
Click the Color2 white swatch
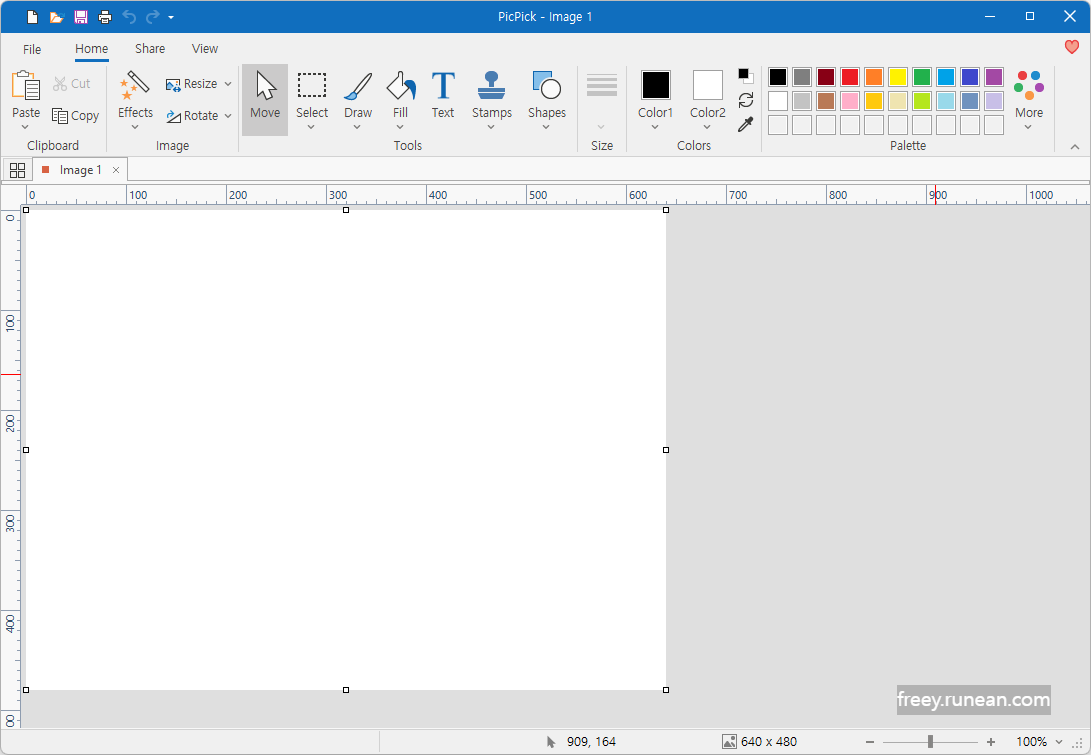click(708, 85)
